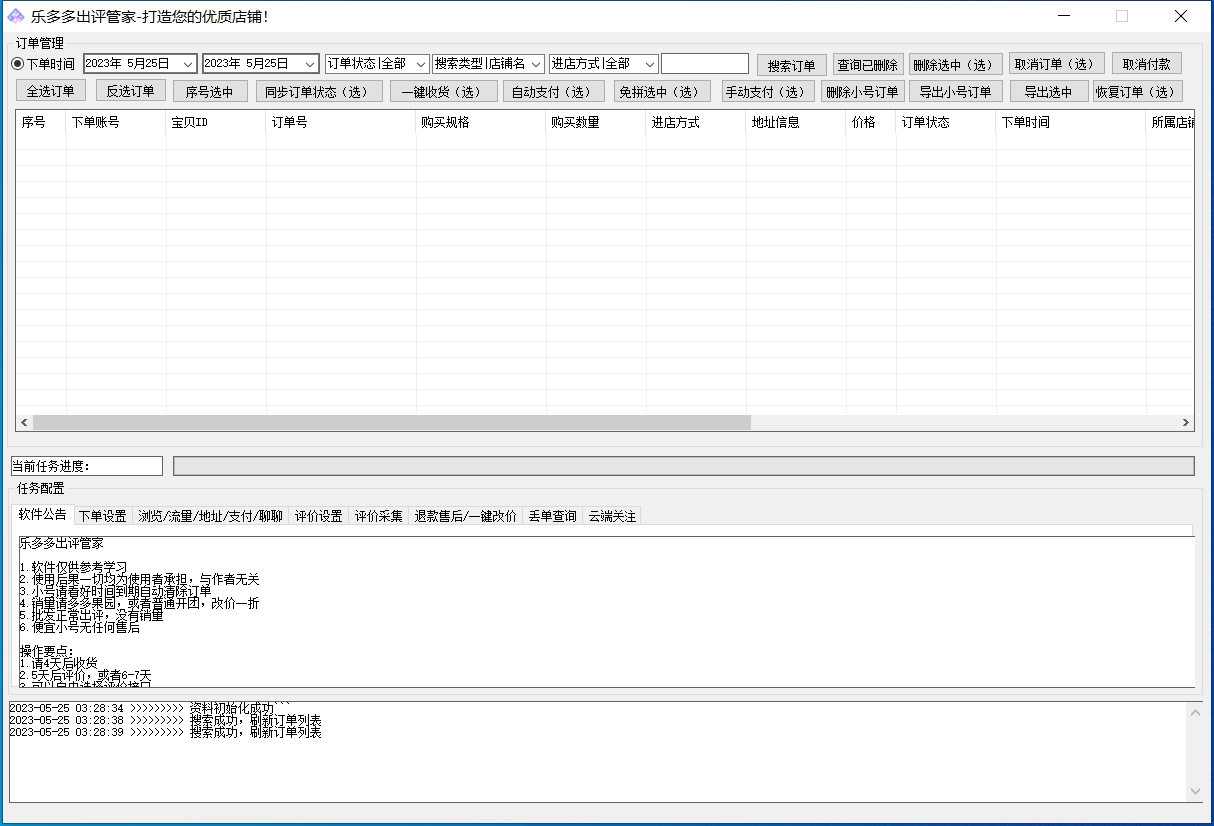Click the task progress bar

point(684,466)
